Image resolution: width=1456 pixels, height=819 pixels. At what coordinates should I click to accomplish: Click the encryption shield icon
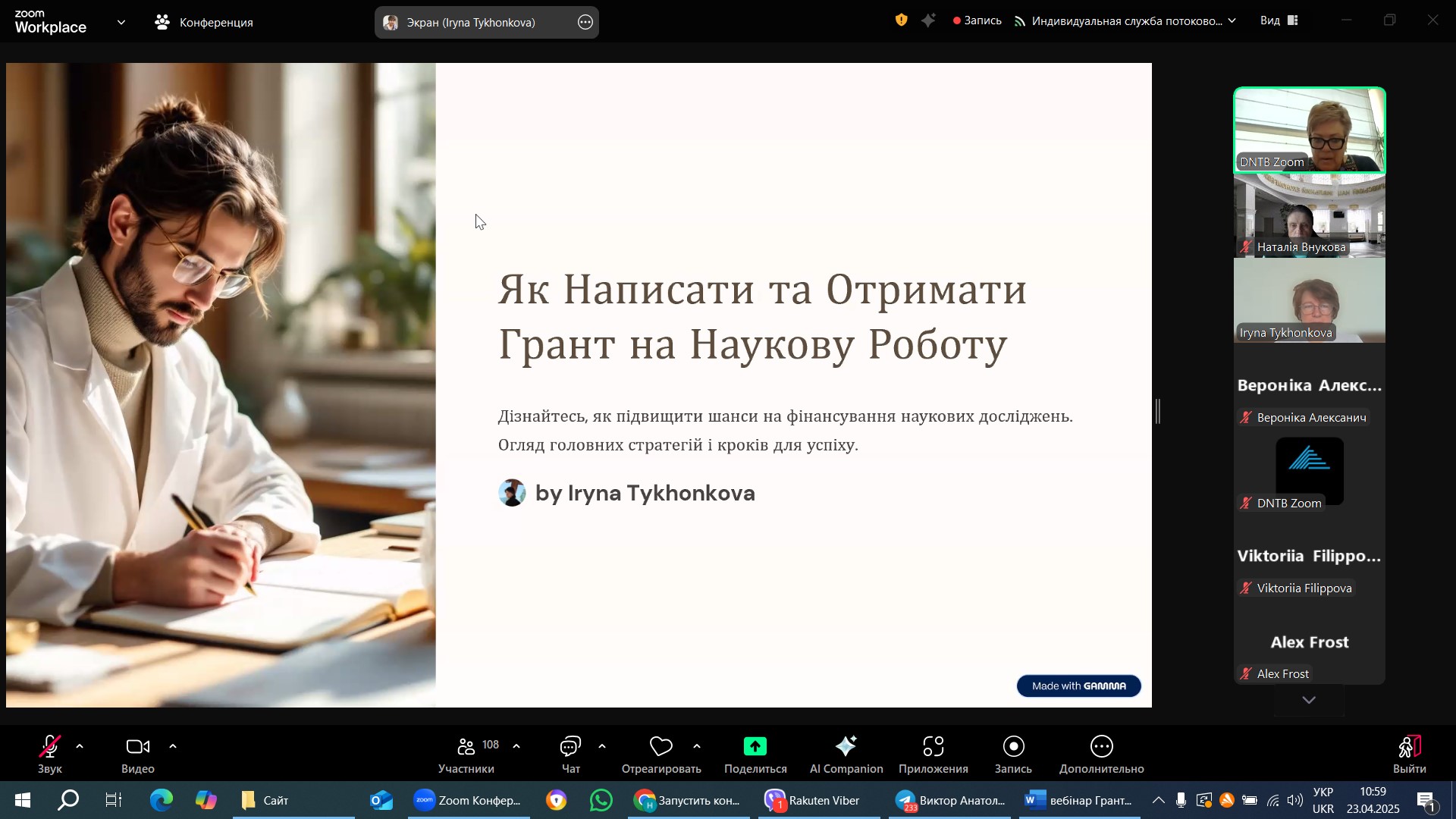coord(901,21)
